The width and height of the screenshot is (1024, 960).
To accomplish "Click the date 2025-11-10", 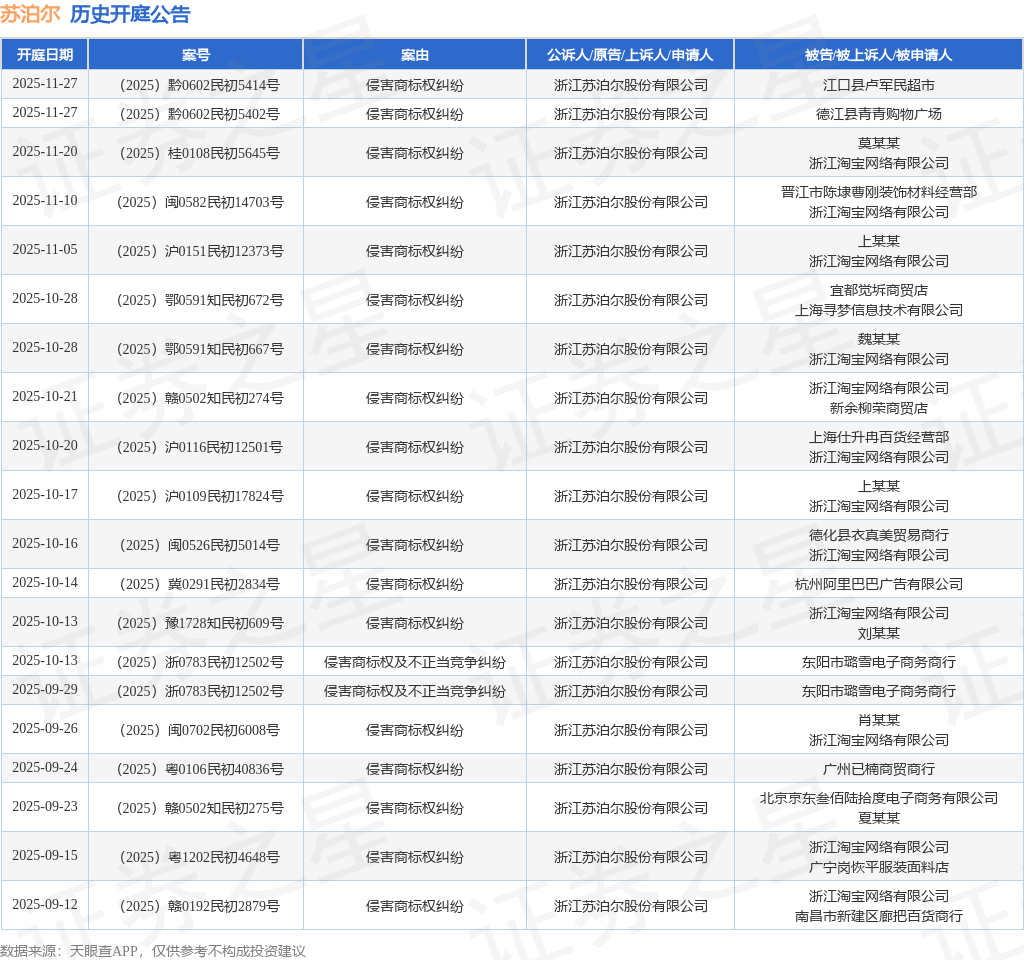I will 44,200.
